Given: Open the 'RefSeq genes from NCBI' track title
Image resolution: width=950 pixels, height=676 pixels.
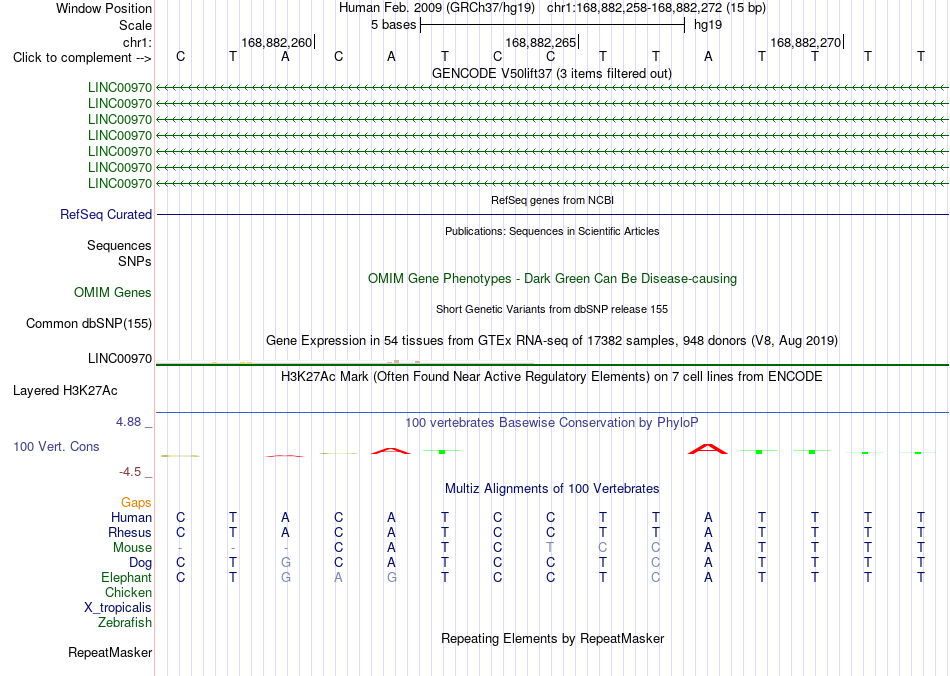Looking at the screenshot, I should 553,200.
